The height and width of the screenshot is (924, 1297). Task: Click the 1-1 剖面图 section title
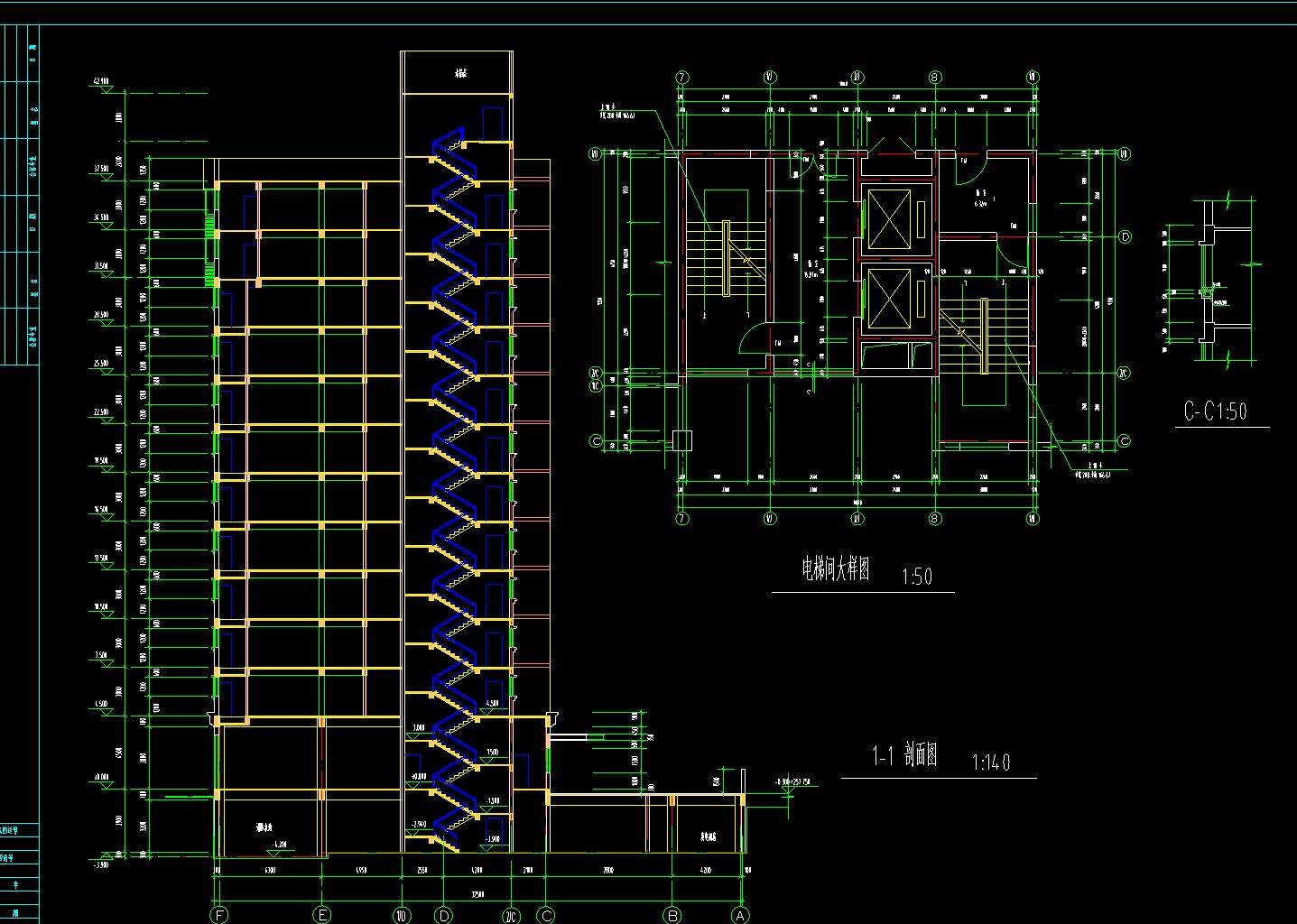(x=904, y=755)
